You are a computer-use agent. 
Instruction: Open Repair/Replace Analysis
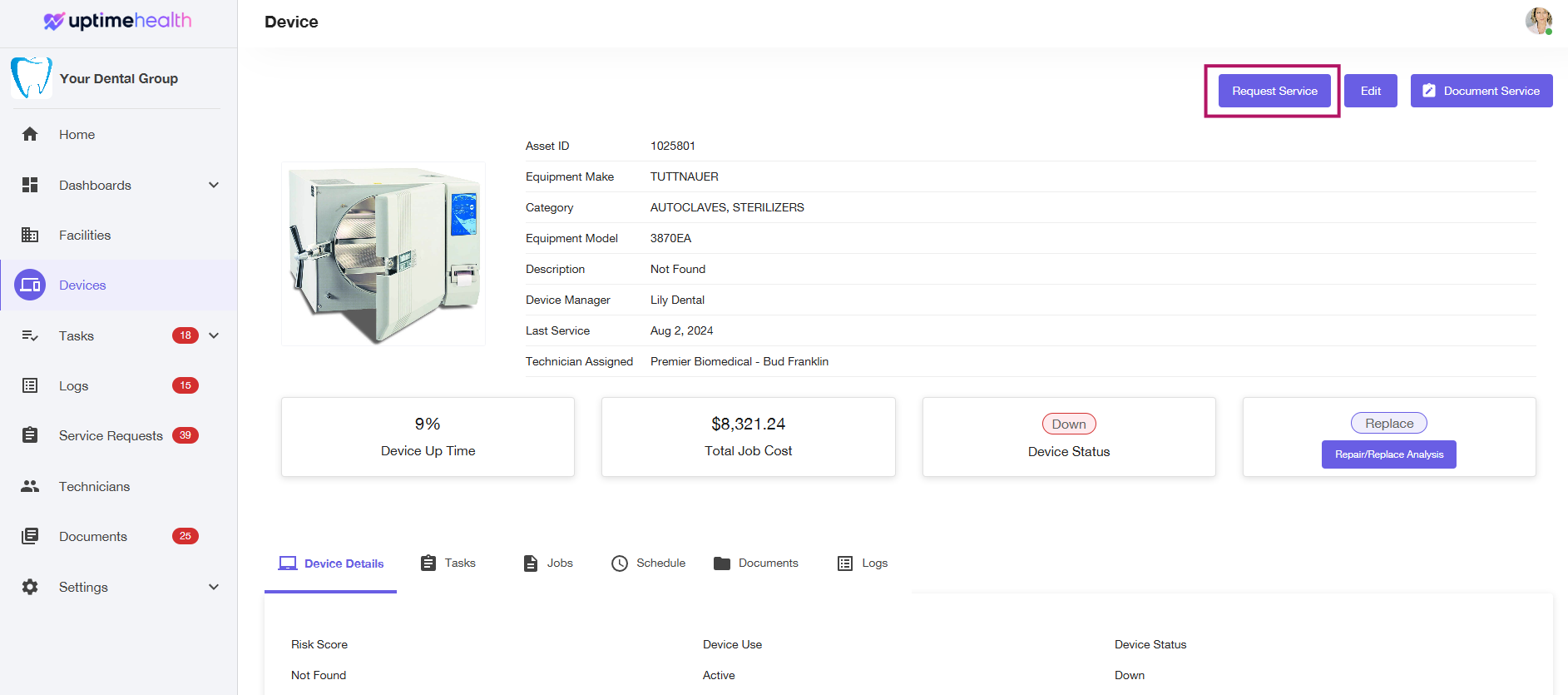coord(1388,454)
